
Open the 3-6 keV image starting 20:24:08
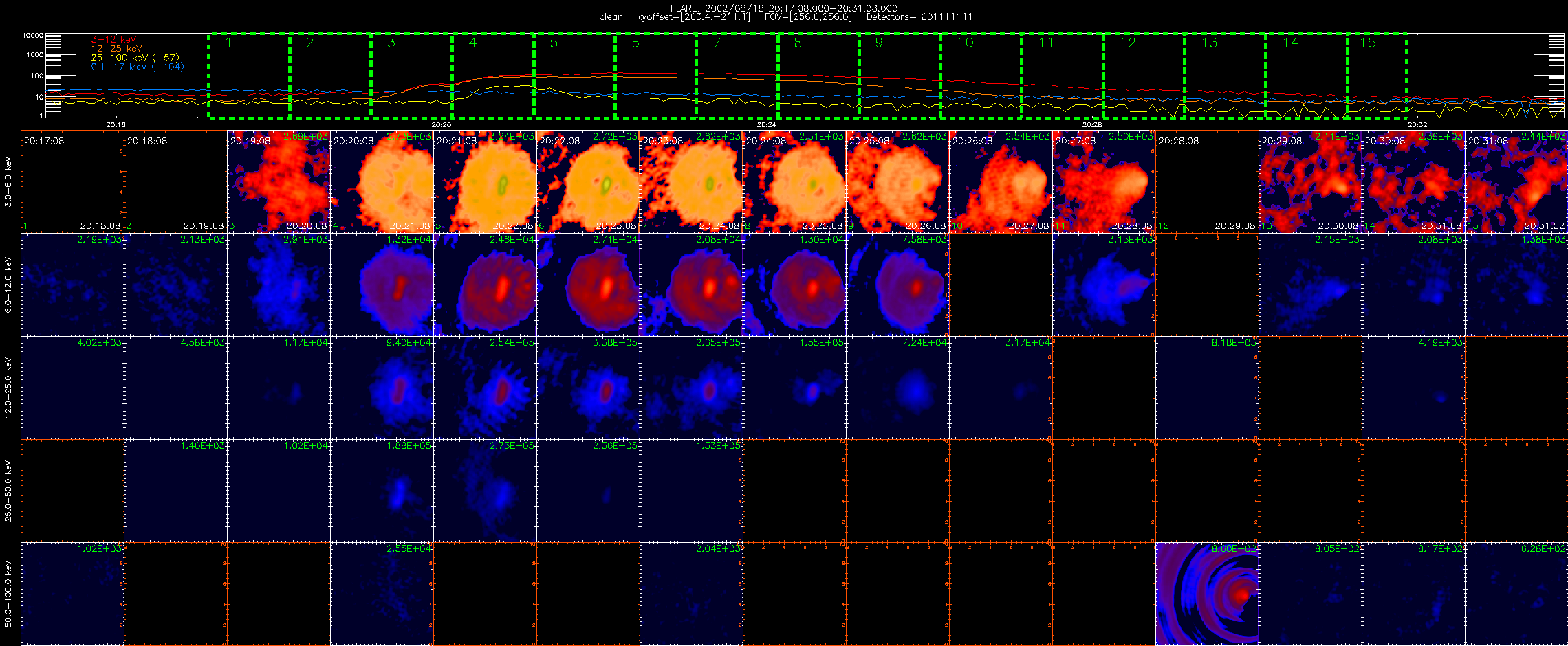794,181
